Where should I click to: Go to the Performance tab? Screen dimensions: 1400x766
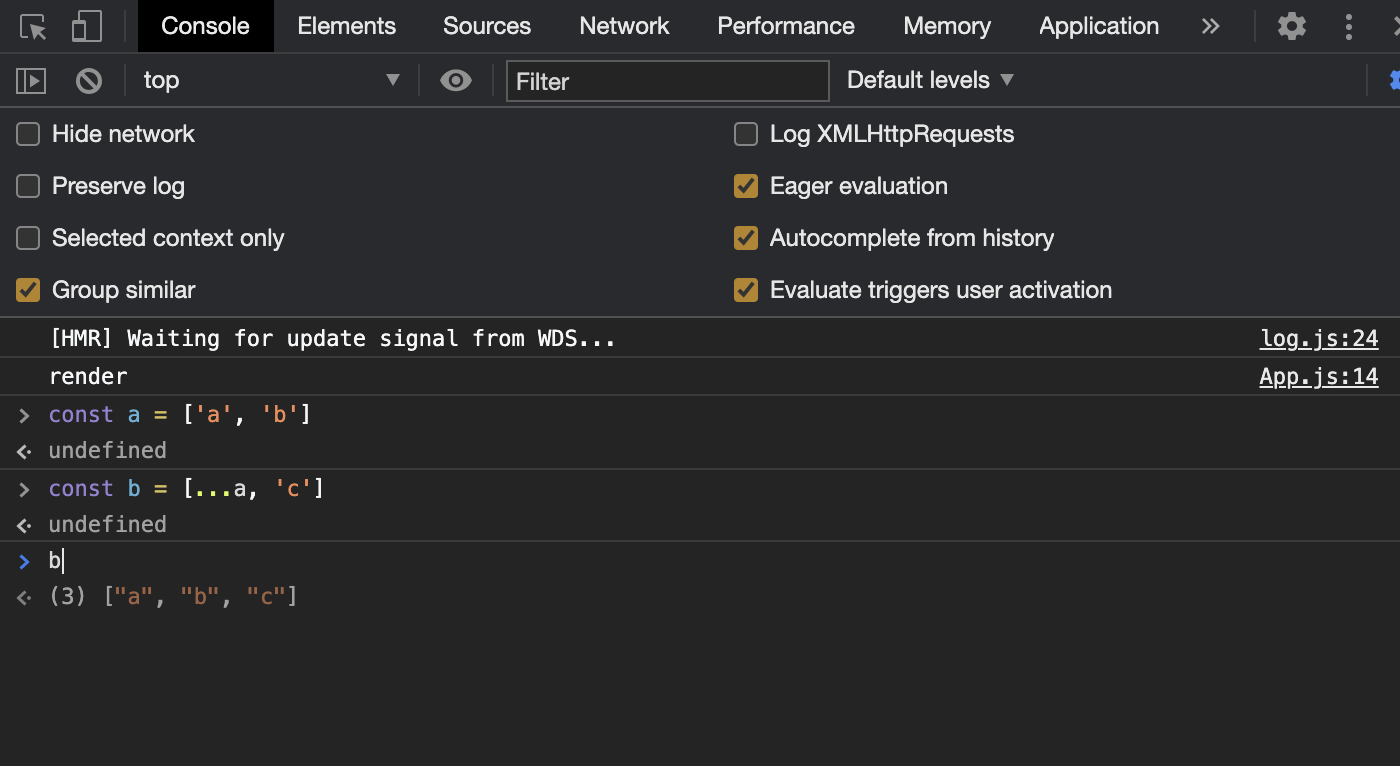point(786,26)
